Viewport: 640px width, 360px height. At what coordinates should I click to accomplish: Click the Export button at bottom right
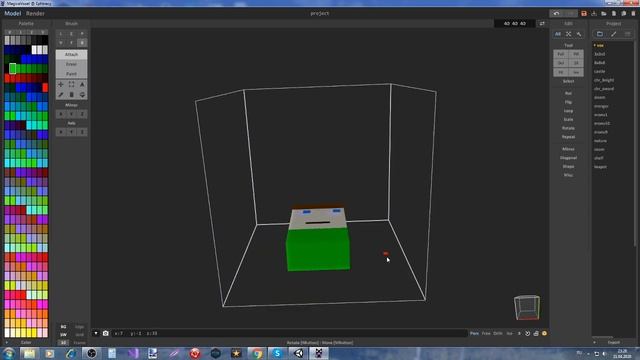pos(614,342)
